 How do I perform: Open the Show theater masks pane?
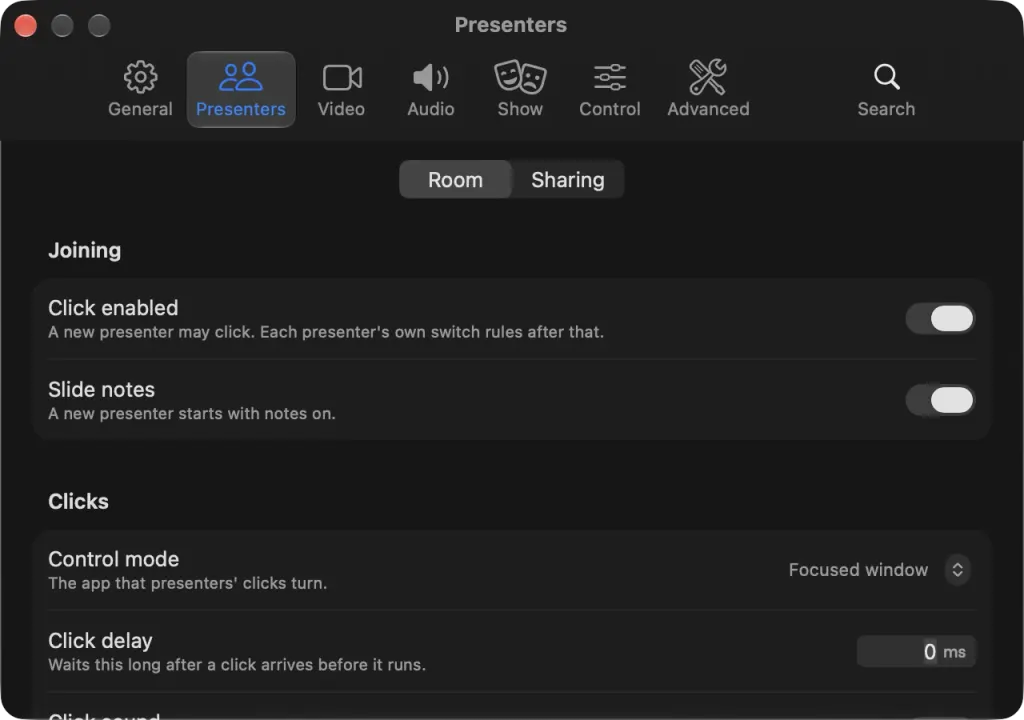tap(520, 90)
